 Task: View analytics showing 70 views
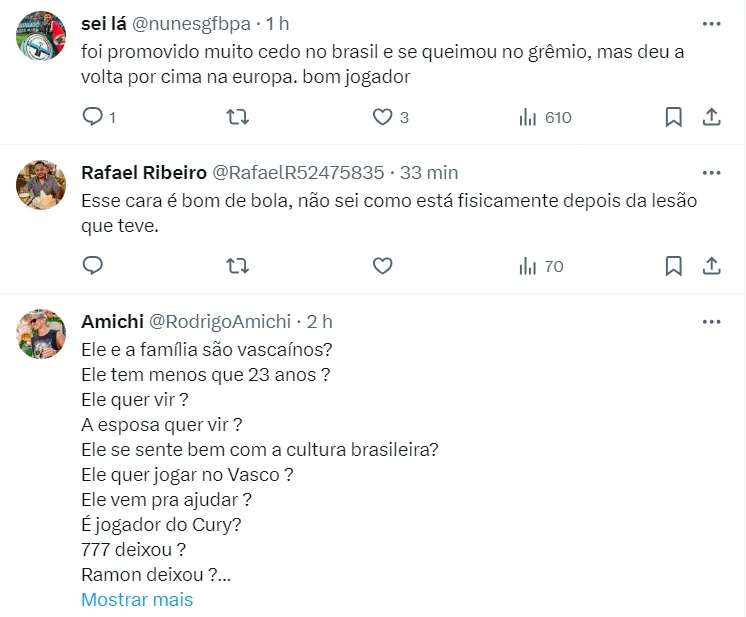point(541,266)
